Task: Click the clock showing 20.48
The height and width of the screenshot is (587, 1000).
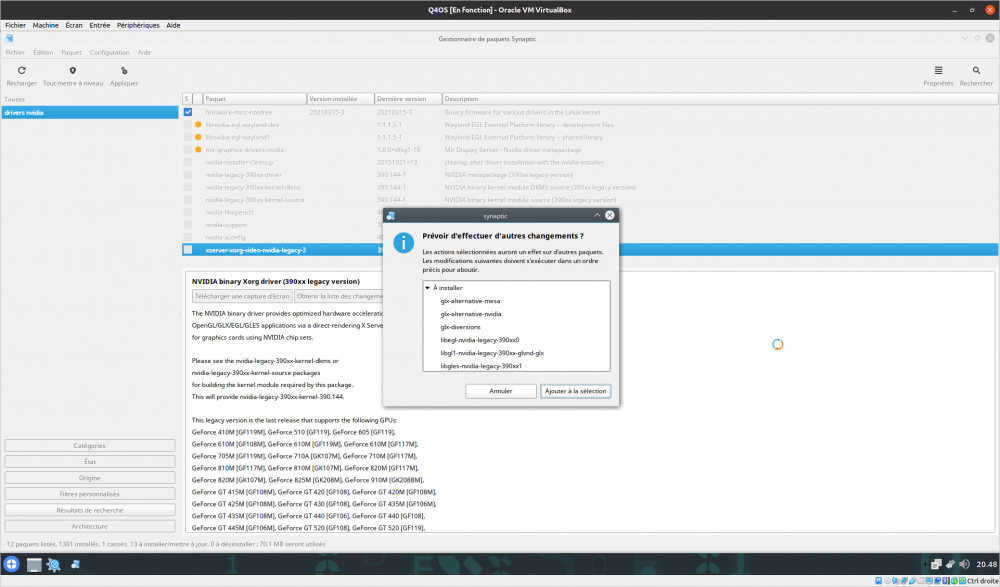Action: pos(986,564)
